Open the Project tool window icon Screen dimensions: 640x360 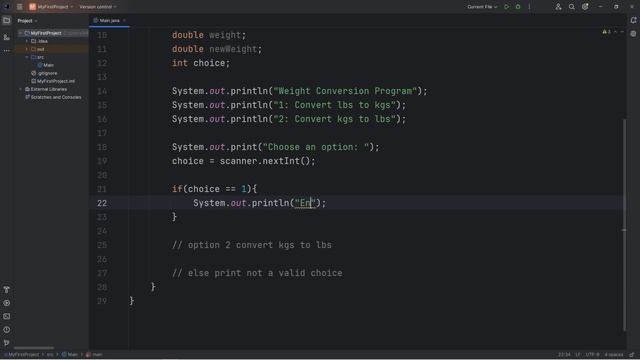7,20
